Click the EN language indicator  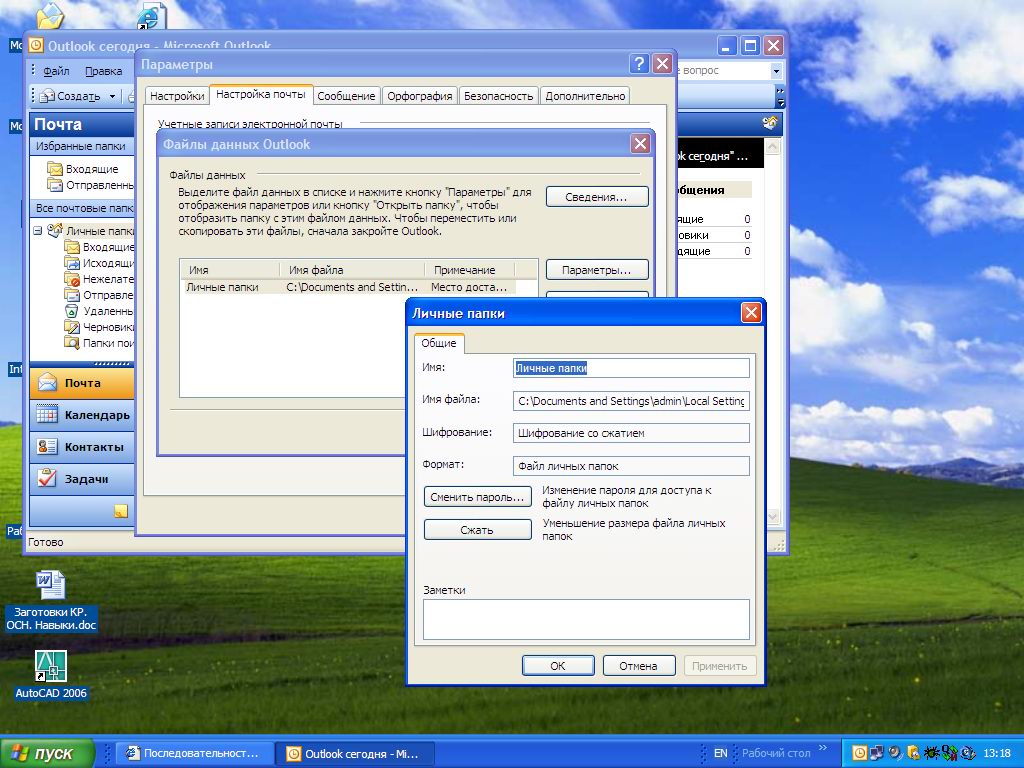(x=720, y=753)
